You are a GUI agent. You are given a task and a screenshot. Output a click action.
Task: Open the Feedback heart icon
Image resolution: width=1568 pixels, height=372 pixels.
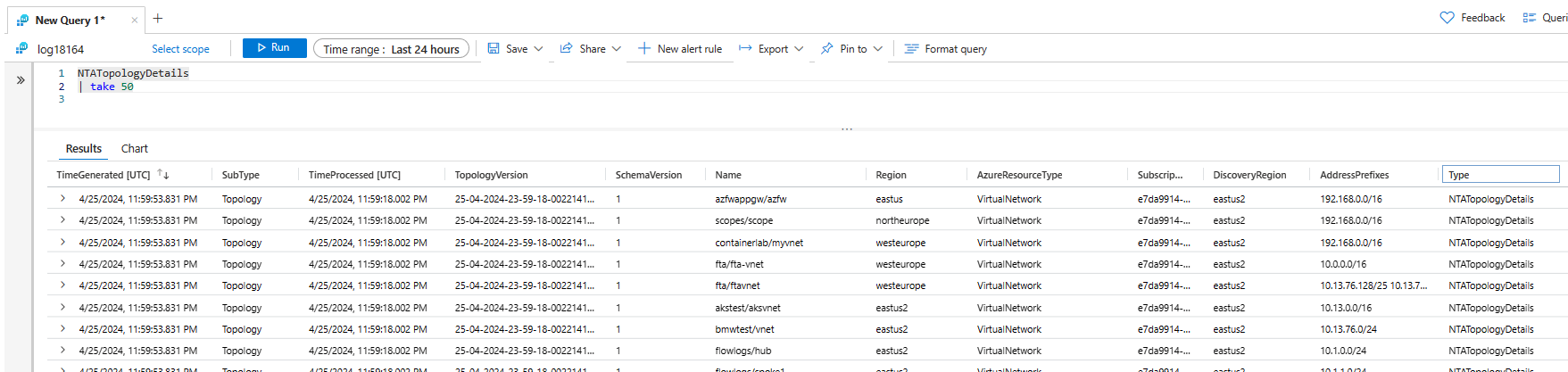tap(1447, 18)
